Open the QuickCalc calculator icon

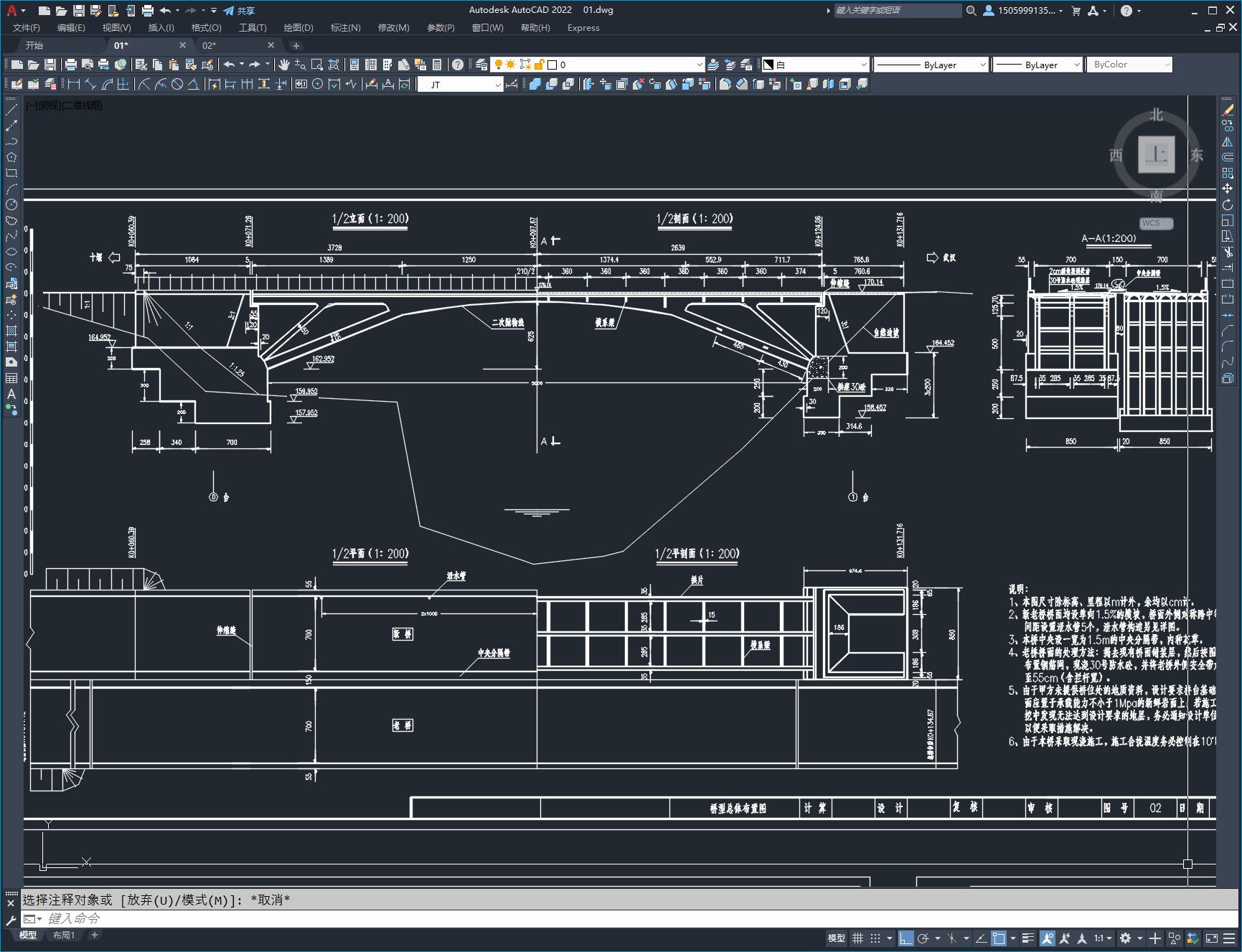[437, 65]
